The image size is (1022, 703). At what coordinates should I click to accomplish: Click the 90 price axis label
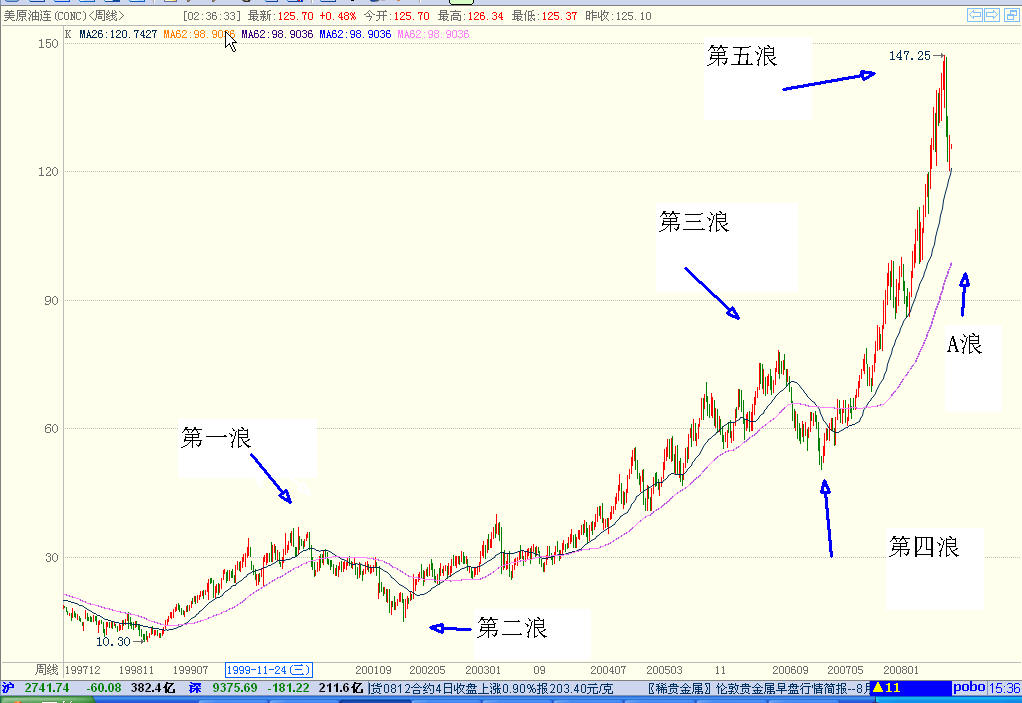[x=51, y=300]
